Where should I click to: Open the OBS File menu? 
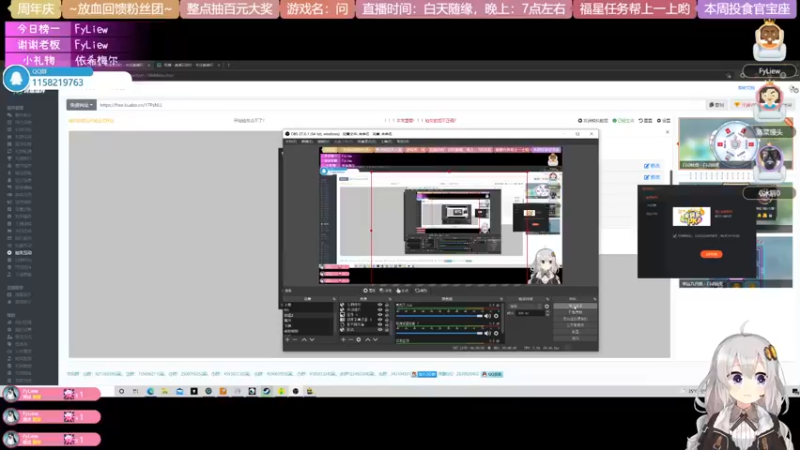coord(291,141)
